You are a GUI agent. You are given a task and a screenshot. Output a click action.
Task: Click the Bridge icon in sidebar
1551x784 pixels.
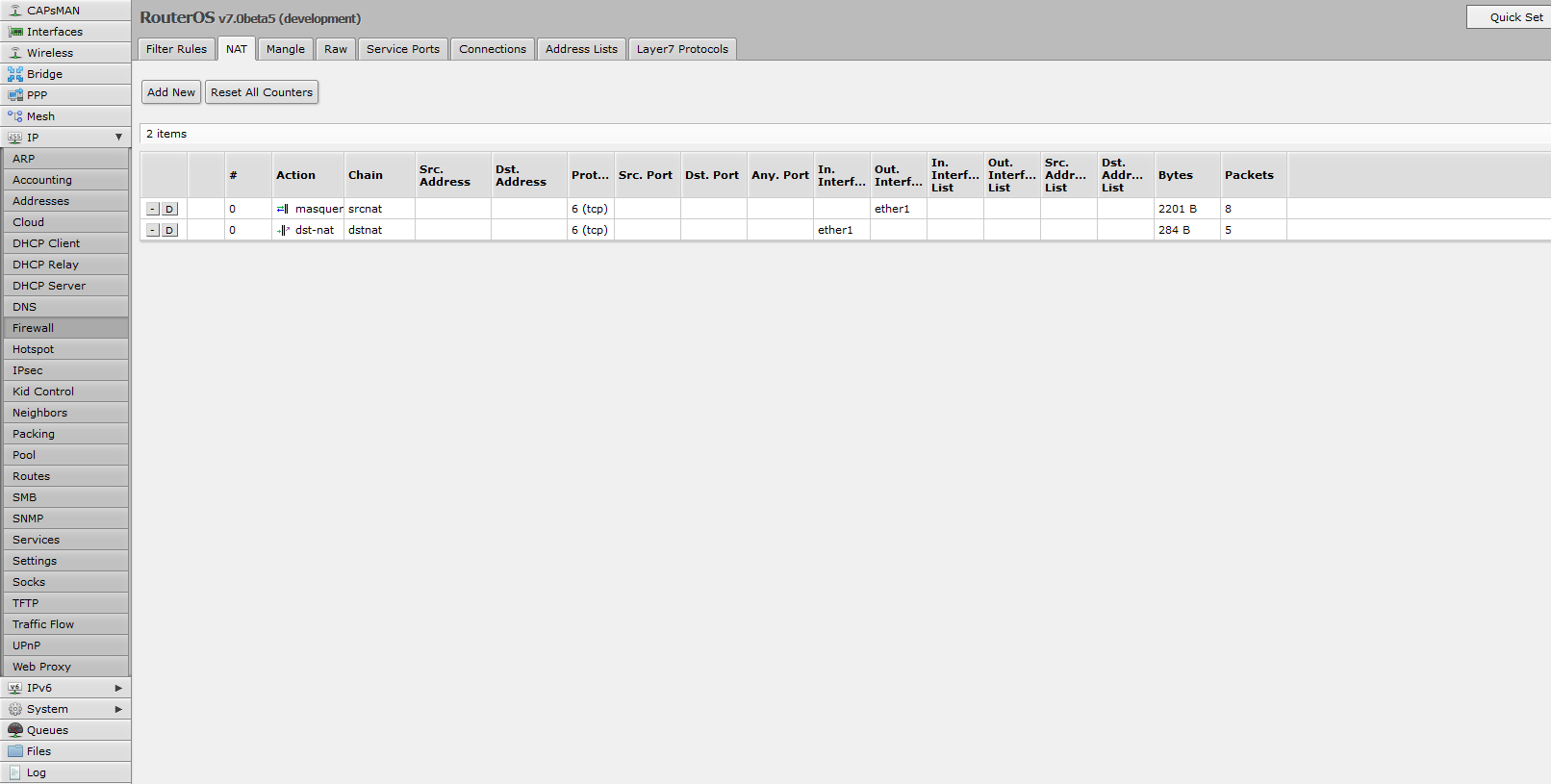(x=15, y=74)
